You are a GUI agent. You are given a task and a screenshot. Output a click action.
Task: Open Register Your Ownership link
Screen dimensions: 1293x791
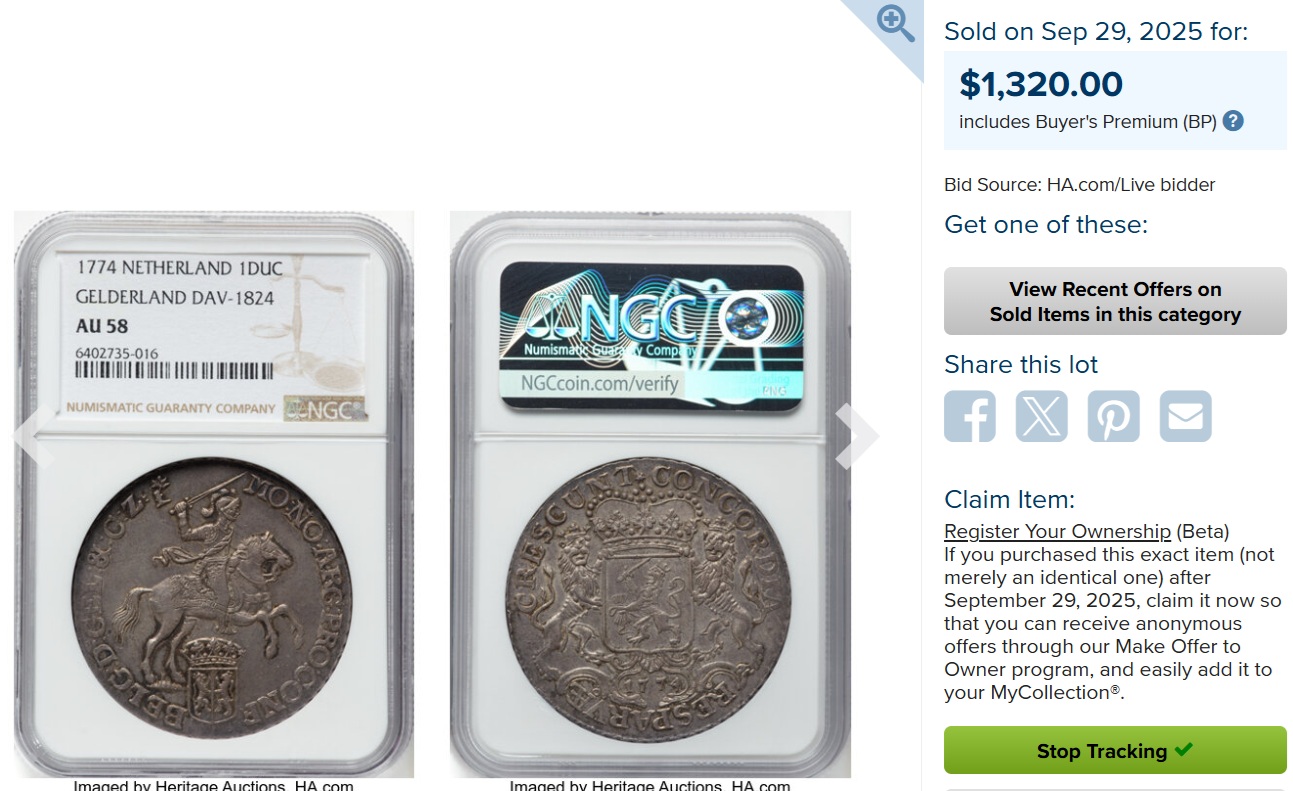coord(1057,531)
